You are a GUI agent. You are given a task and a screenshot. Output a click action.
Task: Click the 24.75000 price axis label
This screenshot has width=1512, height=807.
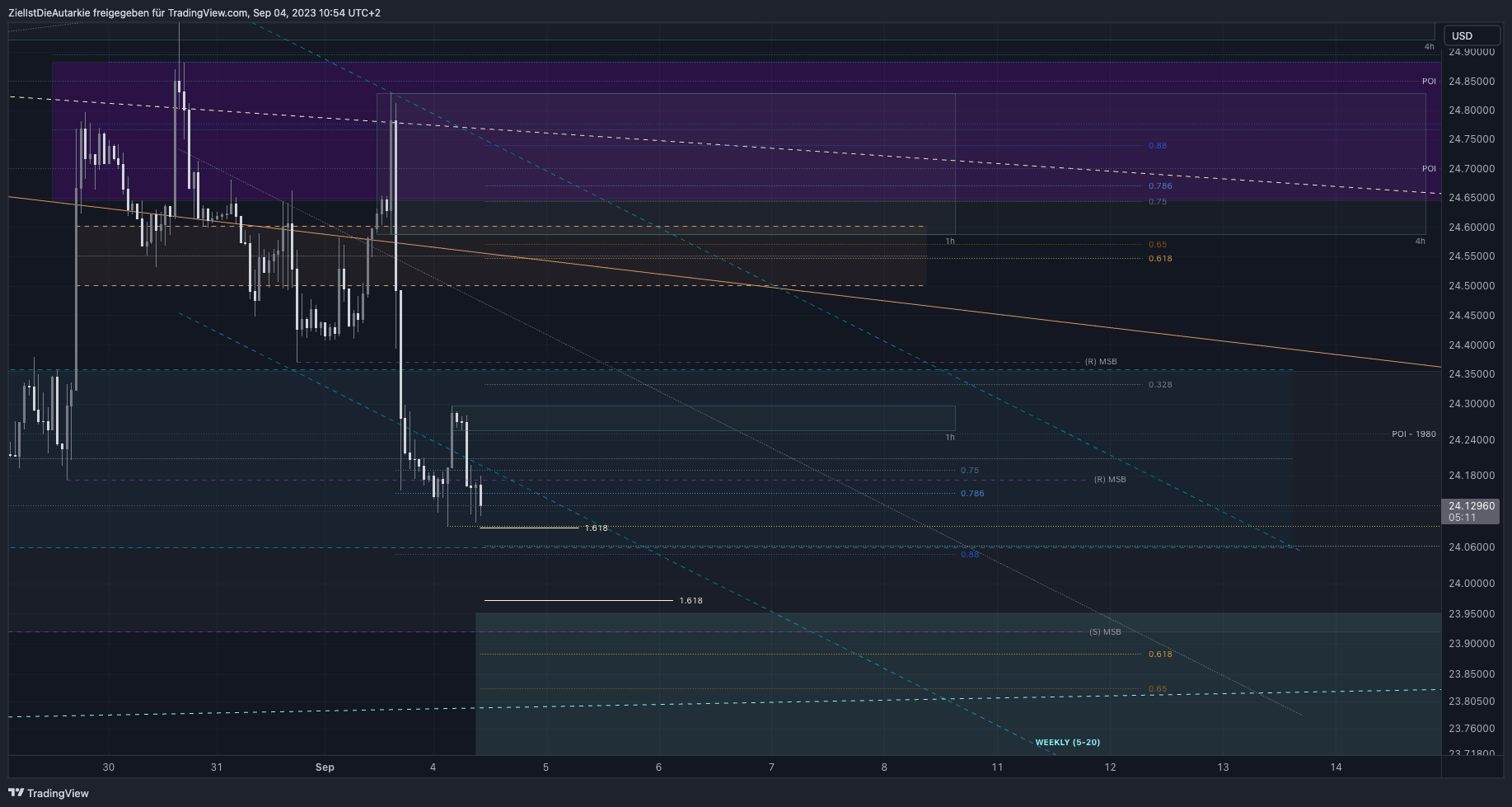[x=1471, y=139]
